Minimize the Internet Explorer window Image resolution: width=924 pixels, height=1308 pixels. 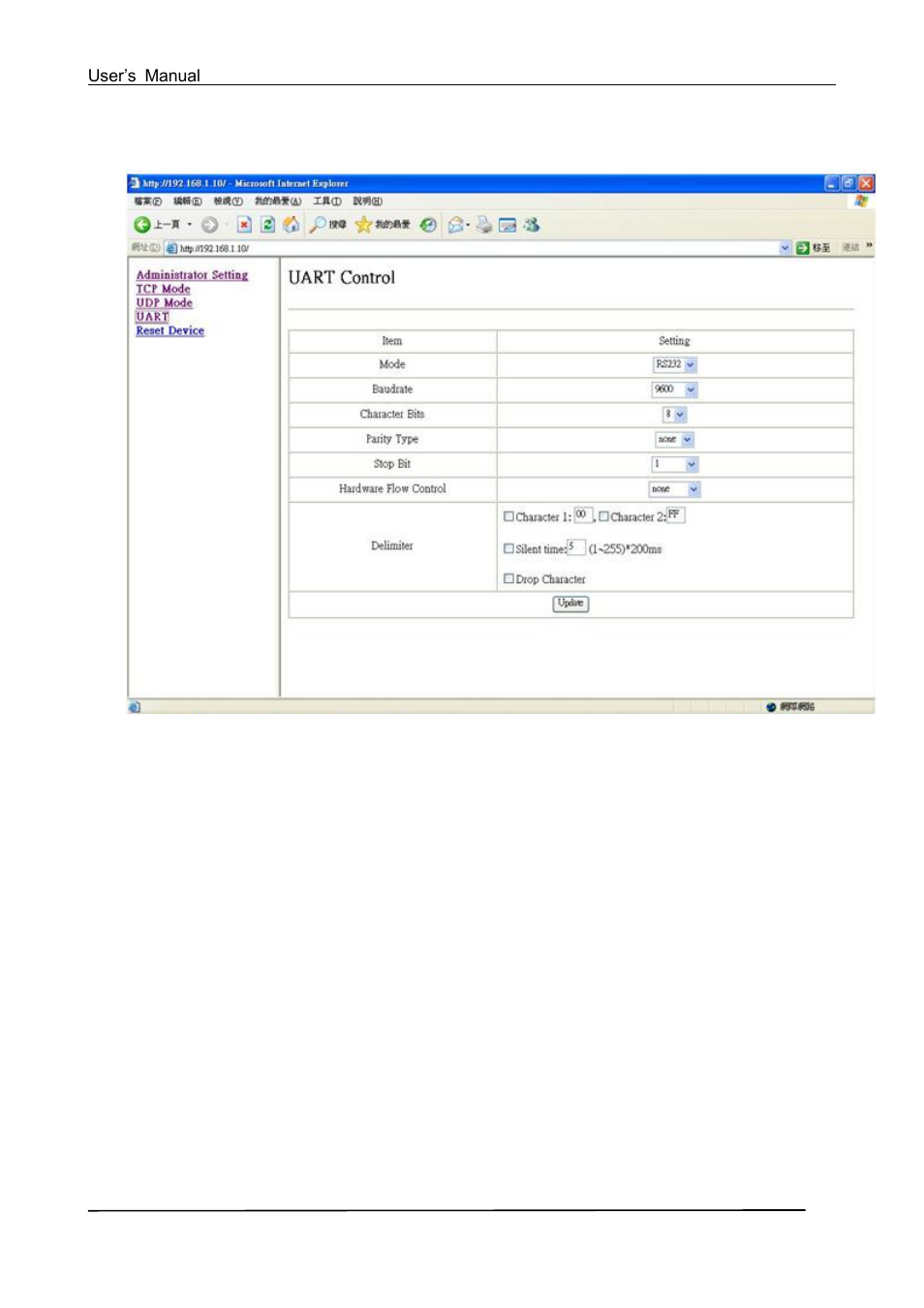(x=832, y=183)
